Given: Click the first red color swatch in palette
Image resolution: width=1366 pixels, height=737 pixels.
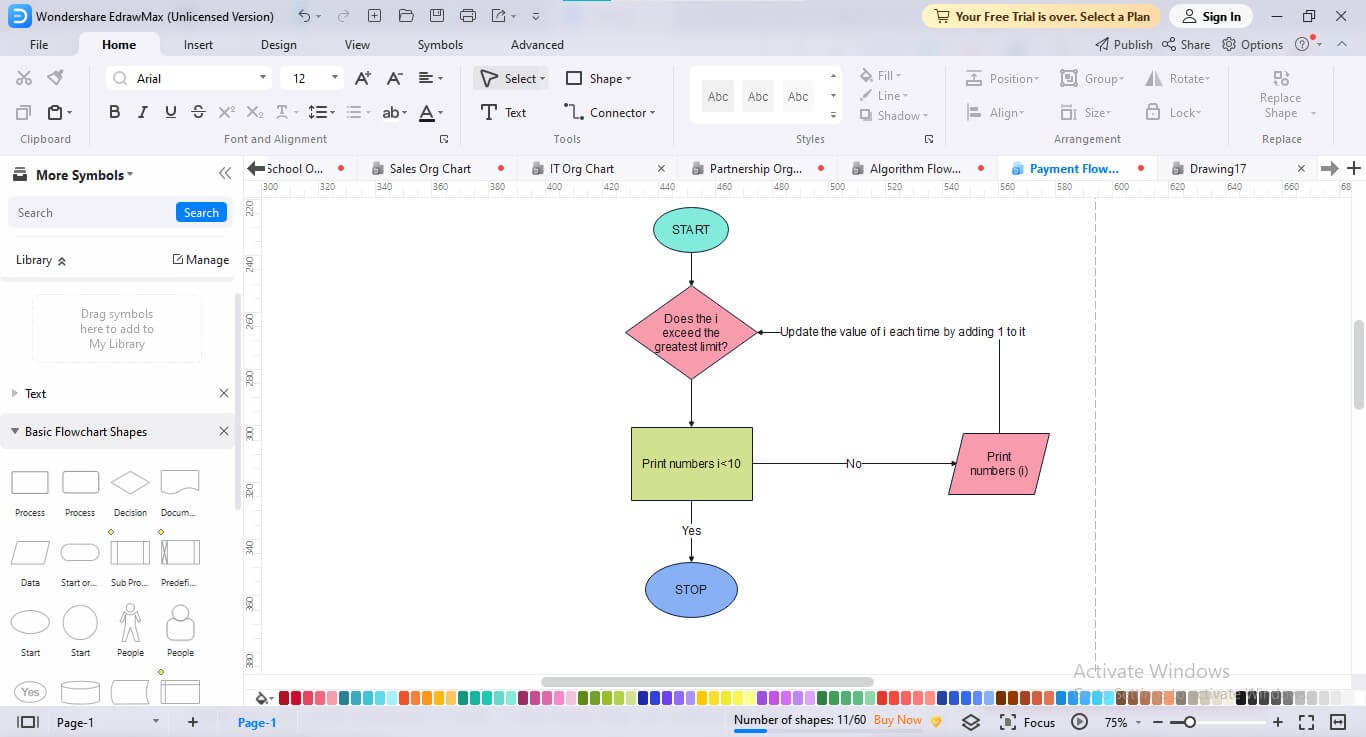Looking at the screenshot, I should tap(284, 697).
